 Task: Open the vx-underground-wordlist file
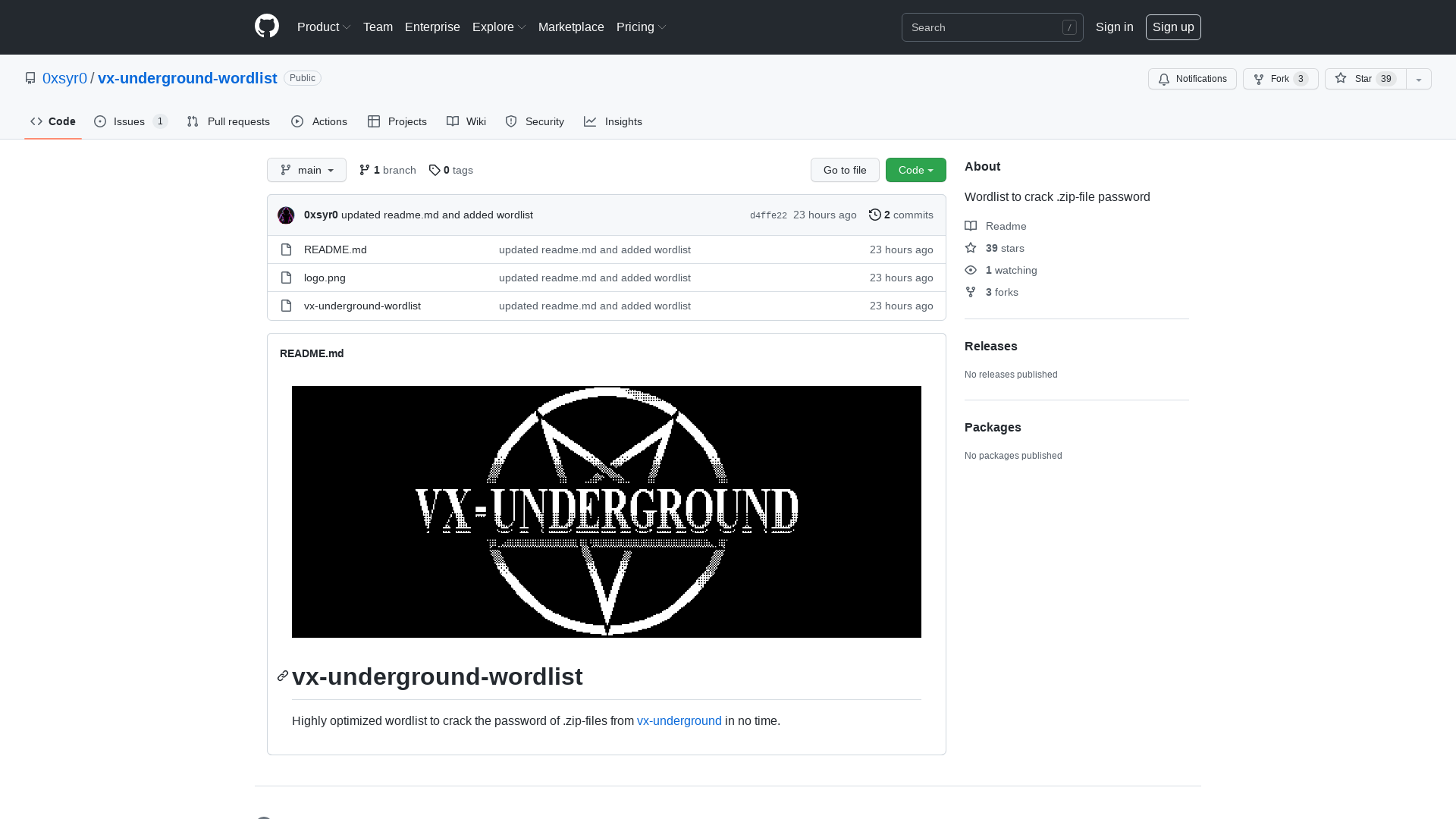[362, 306]
